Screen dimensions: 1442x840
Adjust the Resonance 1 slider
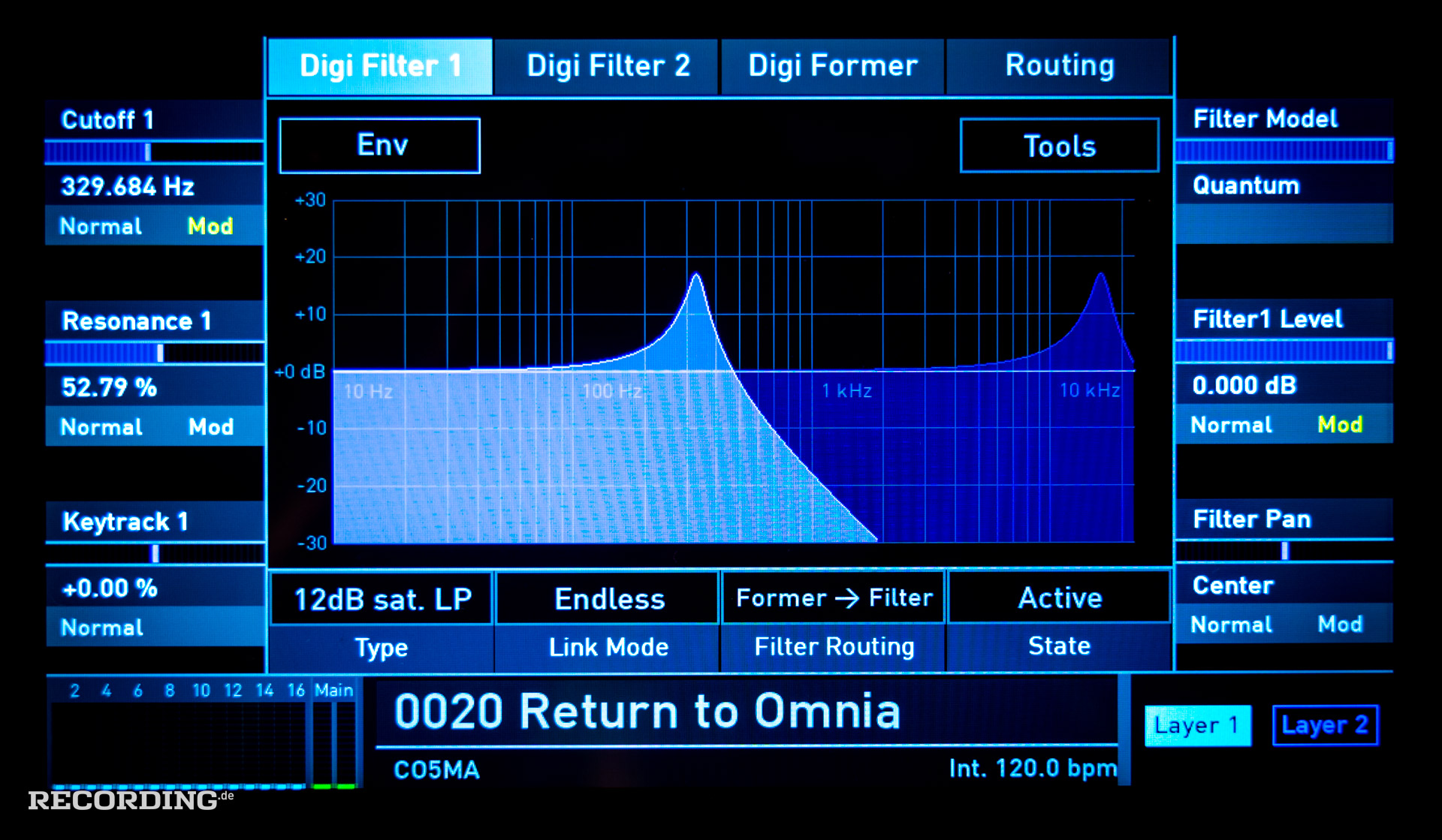[x=154, y=353]
